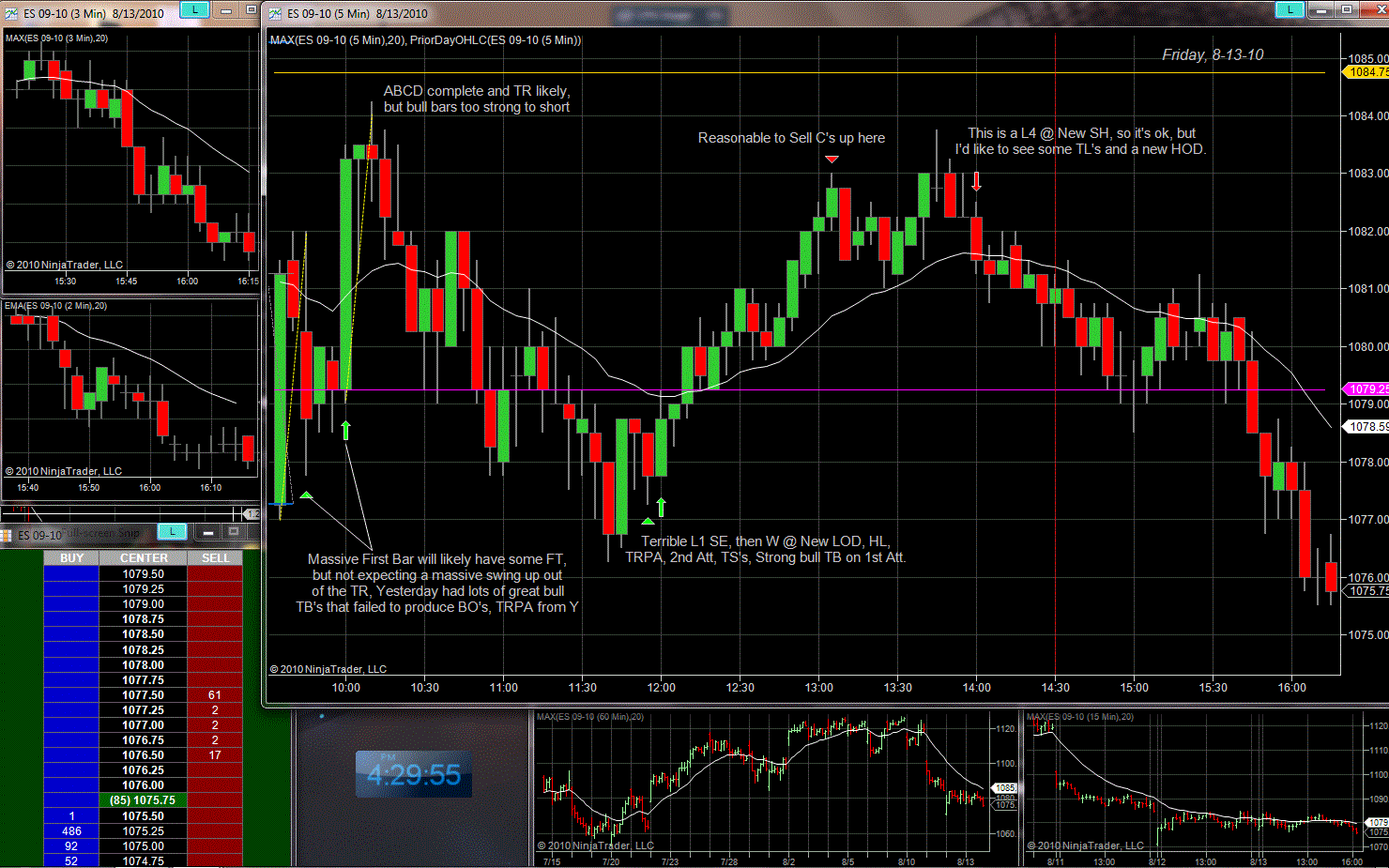Click the red down arrow marker near 14:00
Image resolution: width=1389 pixels, height=868 pixels.
(x=976, y=181)
